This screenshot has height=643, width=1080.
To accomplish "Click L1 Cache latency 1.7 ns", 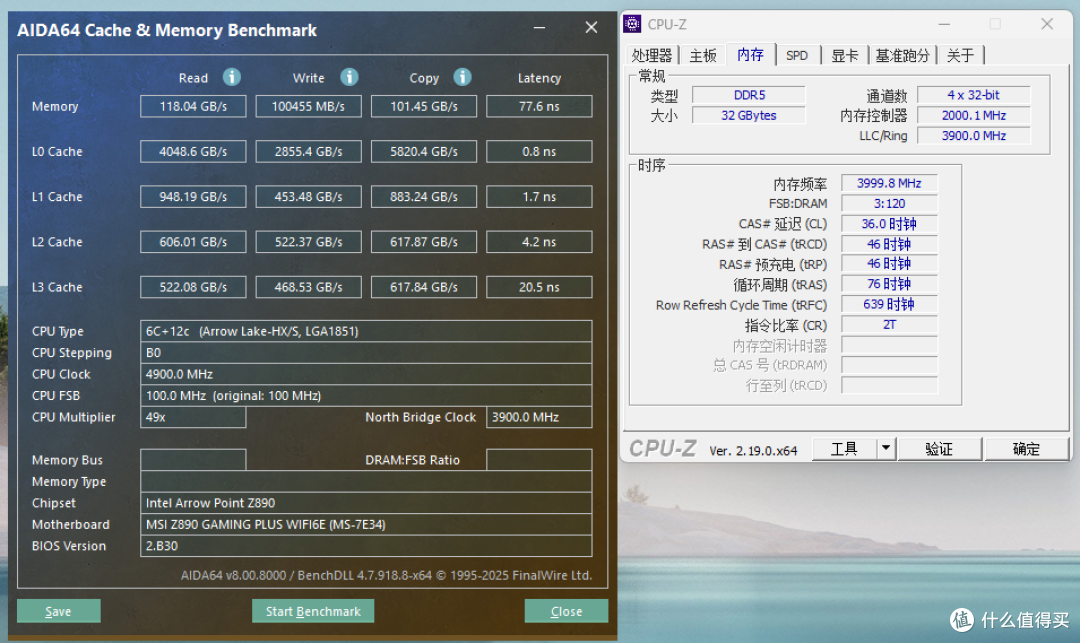I will pos(539,197).
